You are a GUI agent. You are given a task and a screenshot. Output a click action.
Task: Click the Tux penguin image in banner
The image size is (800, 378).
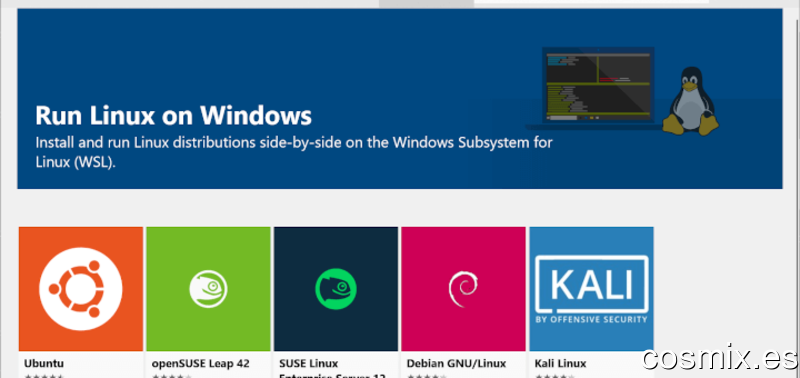click(690, 101)
